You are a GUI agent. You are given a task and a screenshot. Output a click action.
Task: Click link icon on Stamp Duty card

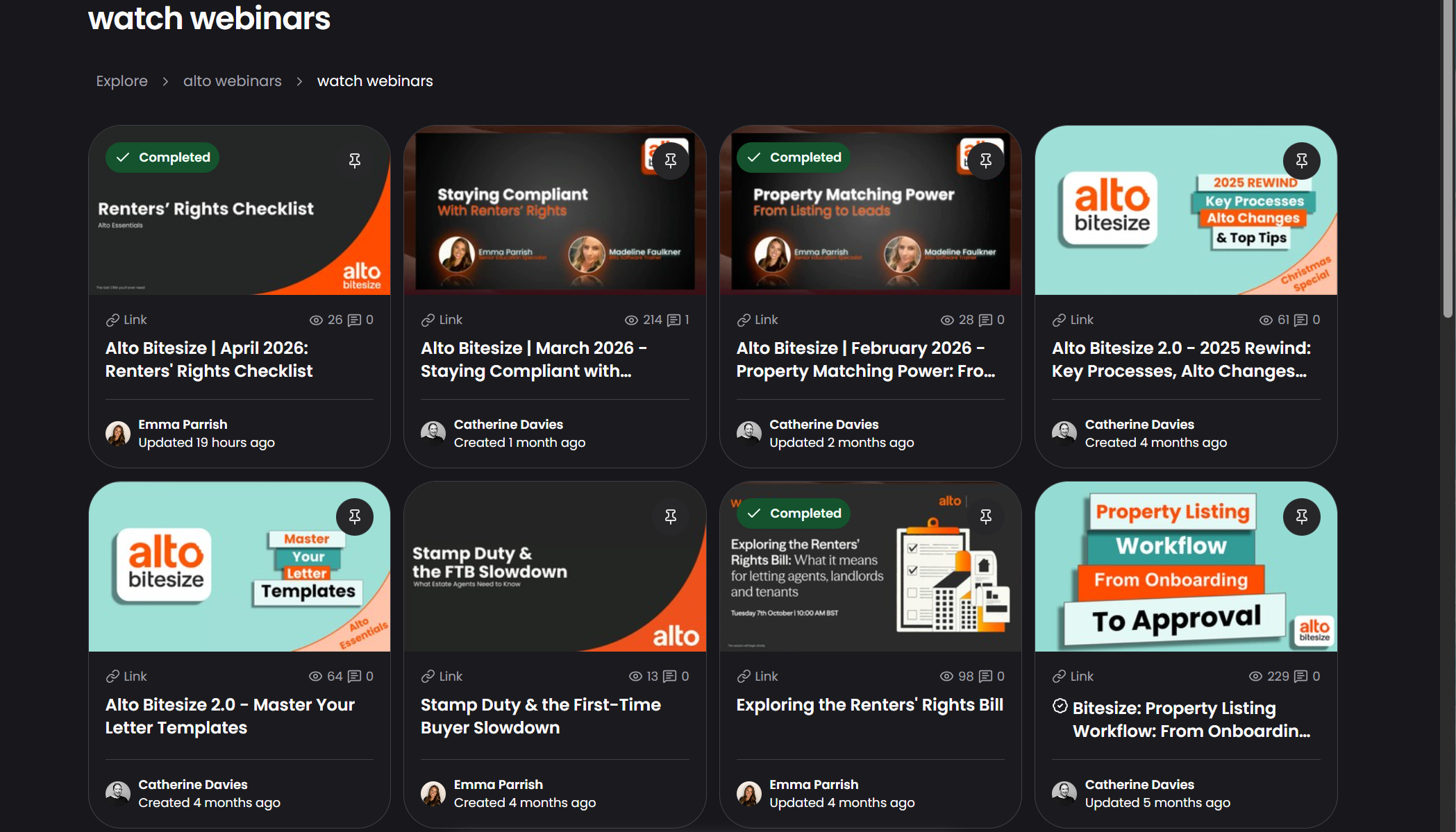click(x=428, y=676)
